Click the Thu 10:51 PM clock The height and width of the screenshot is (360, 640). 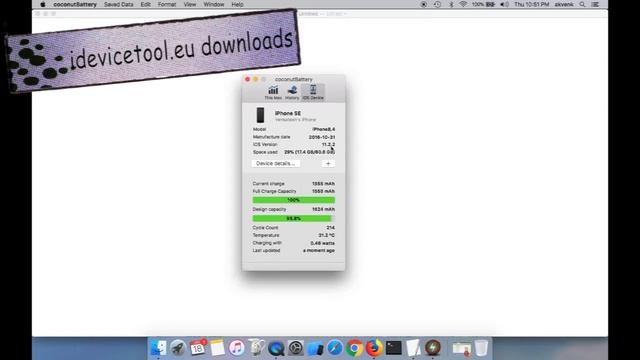(531, 4)
